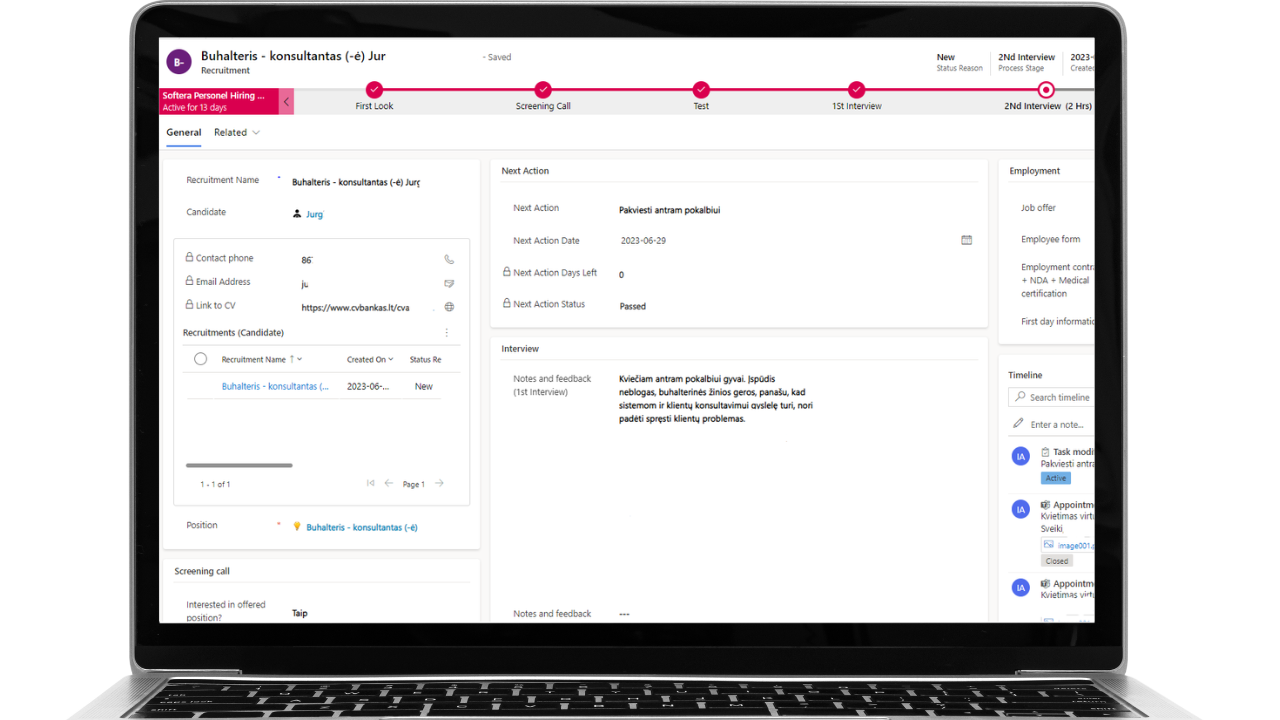This screenshot has height=720, width=1280.
Task: Click the email icon beside Email Address
Action: [x=449, y=283]
